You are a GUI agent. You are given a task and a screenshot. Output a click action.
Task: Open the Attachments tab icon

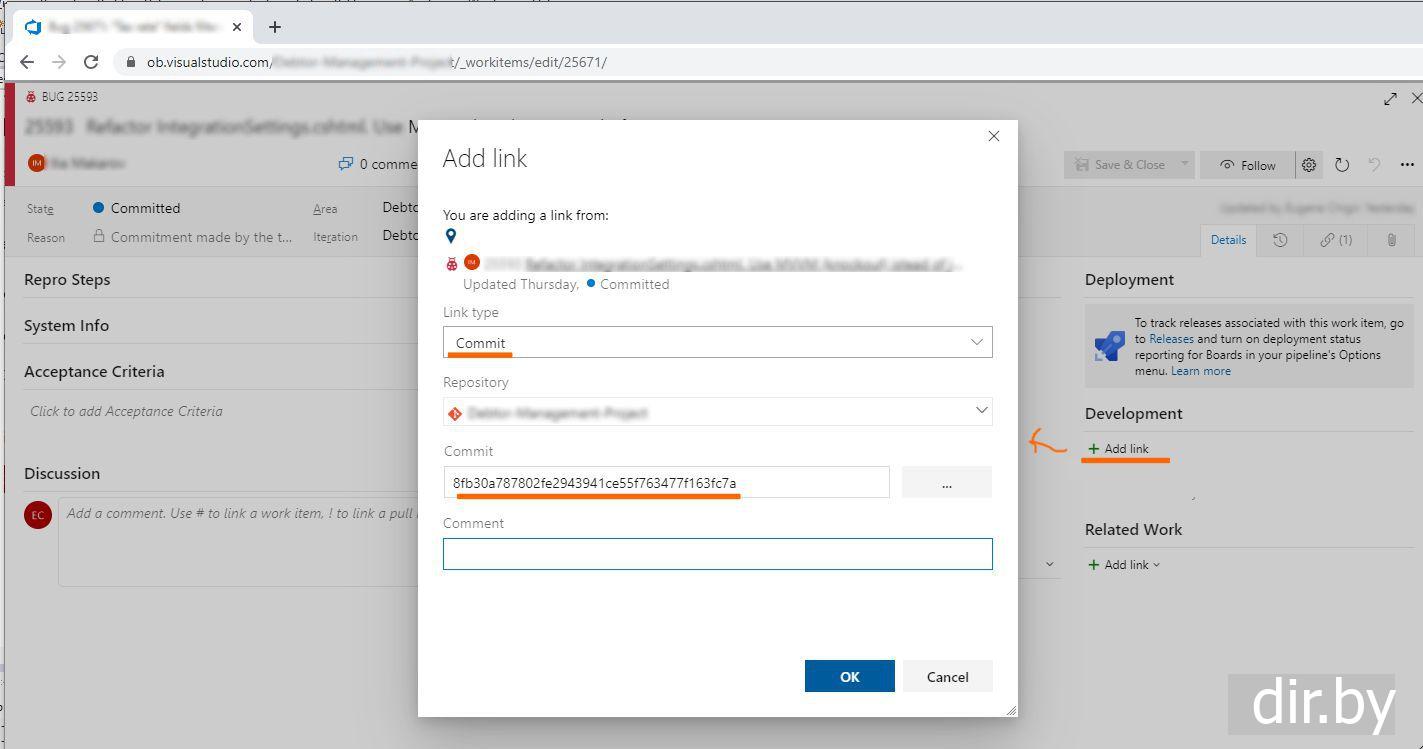1391,240
